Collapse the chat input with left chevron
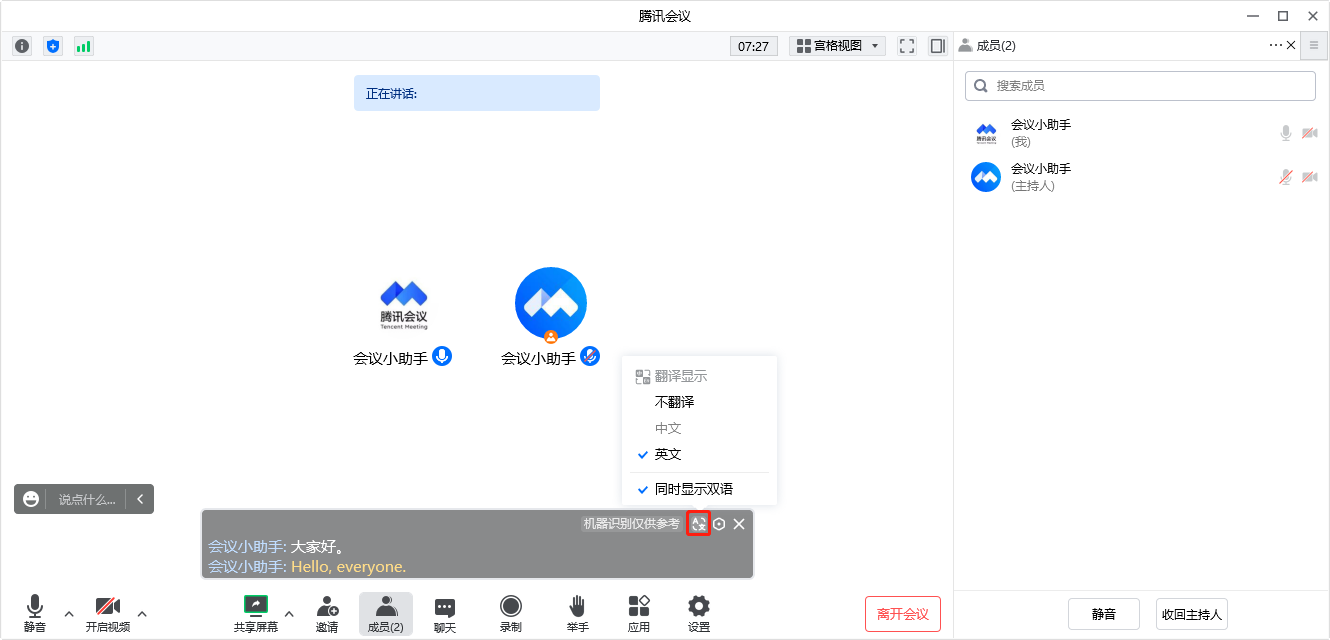1330x640 pixels. tap(140, 498)
